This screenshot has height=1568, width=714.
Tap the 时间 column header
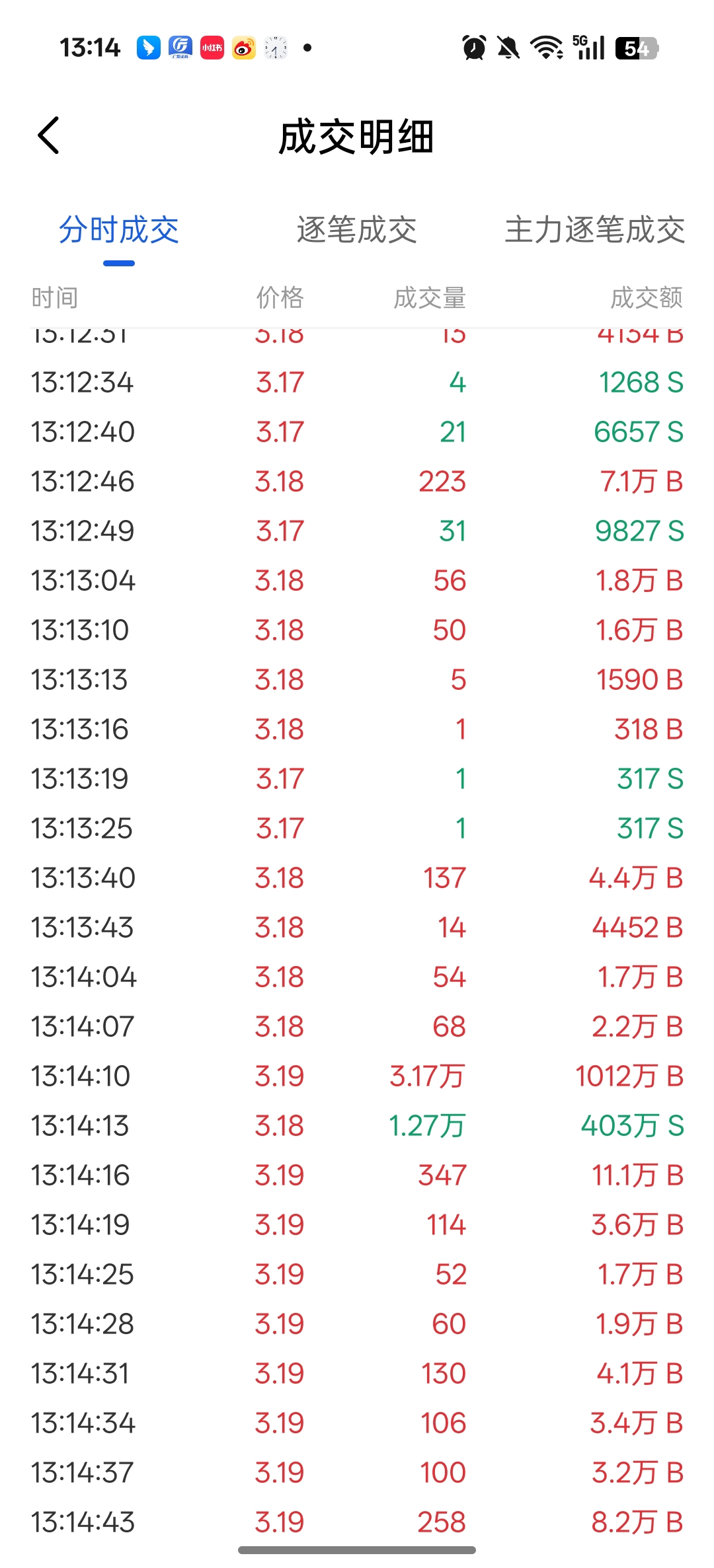[55, 298]
